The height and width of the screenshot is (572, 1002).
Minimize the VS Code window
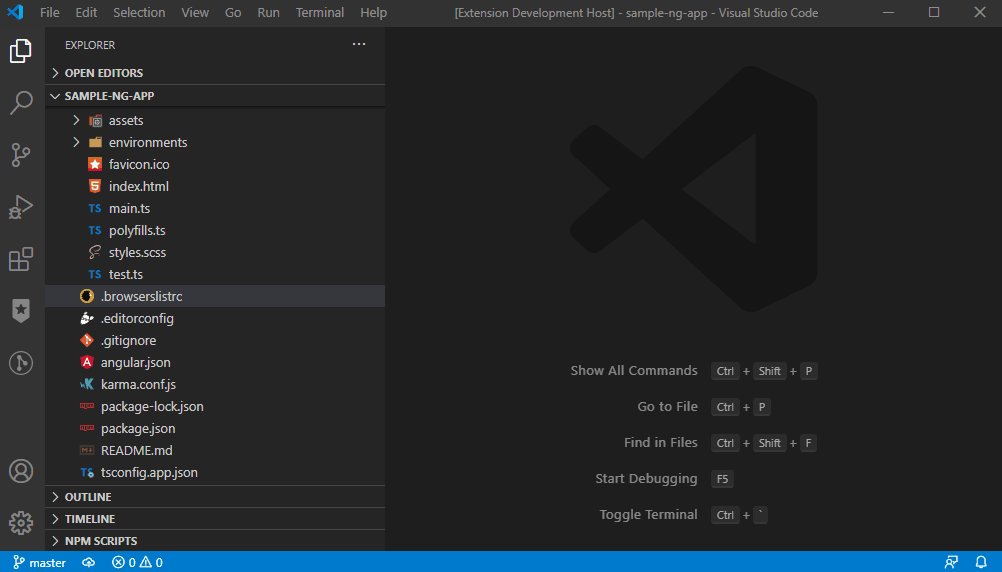click(888, 13)
